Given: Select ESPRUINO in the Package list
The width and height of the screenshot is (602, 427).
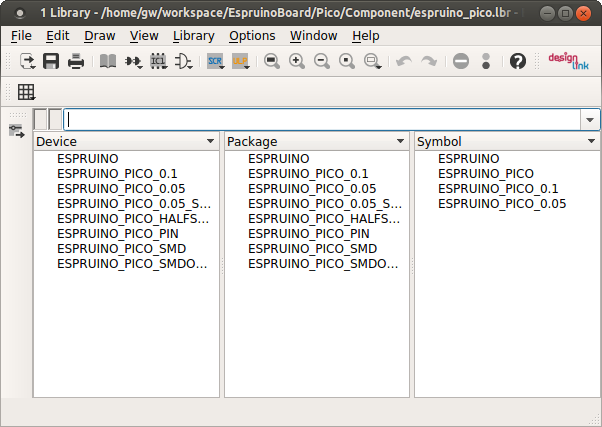Looking at the screenshot, I should 278,159.
